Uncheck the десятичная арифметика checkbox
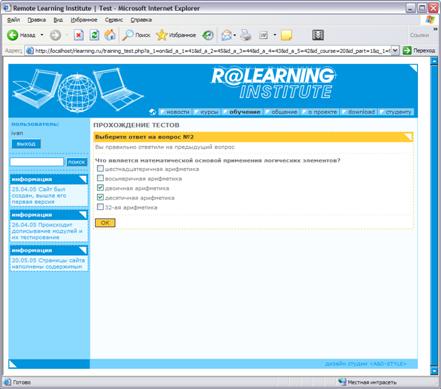Screen dimensions: 441x389 click(x=100, y=197)
